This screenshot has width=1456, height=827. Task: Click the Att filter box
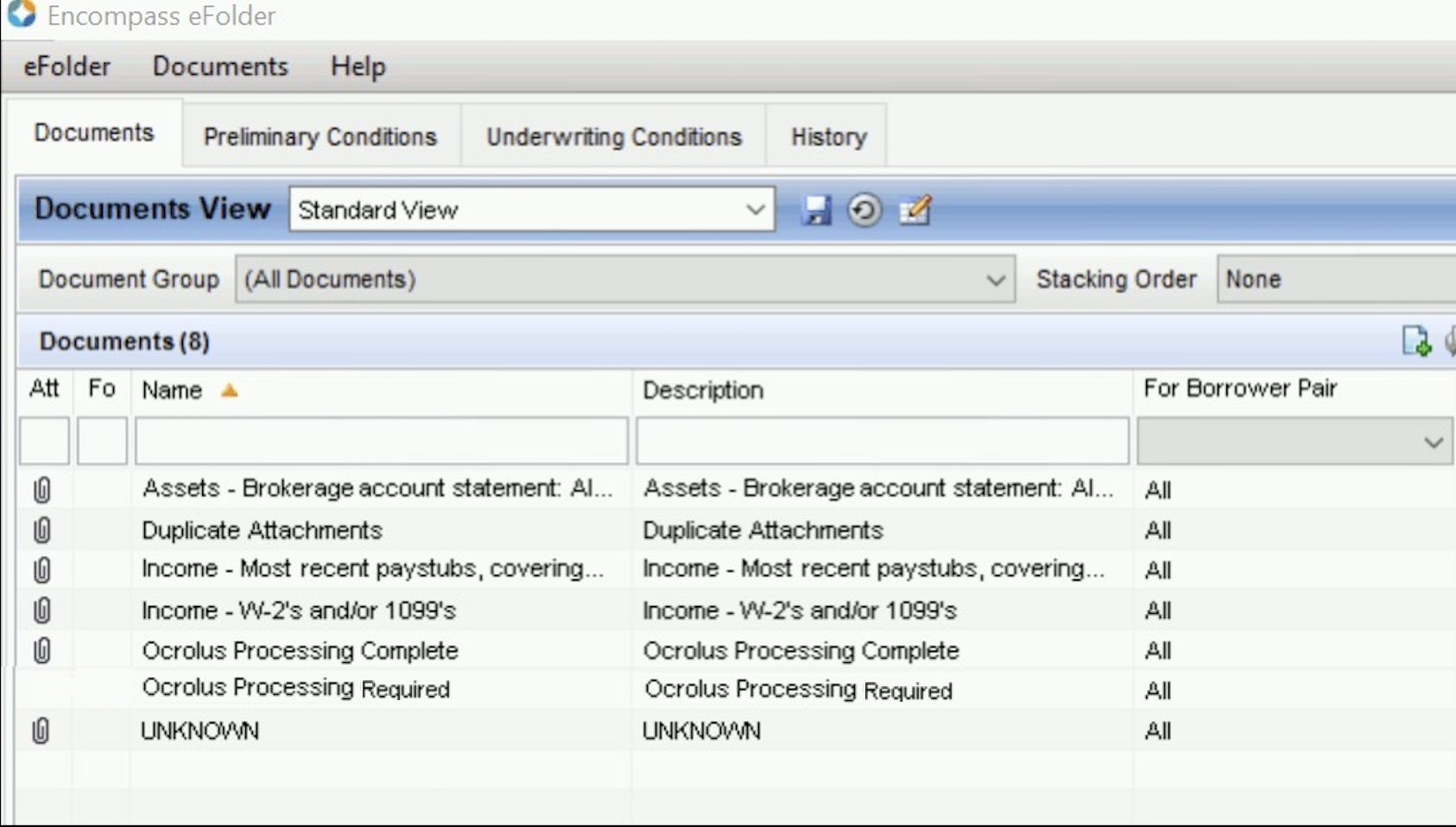(x=44, y=441)
